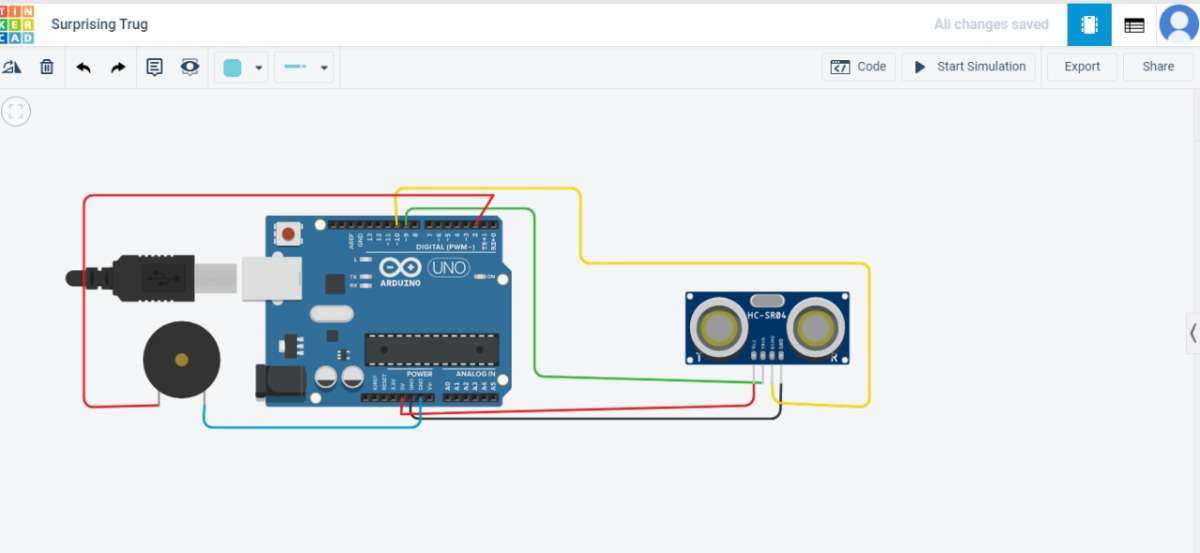Start Simulation of the circuit
Screen dimensions: 1200x553
(x=969, y=67)
